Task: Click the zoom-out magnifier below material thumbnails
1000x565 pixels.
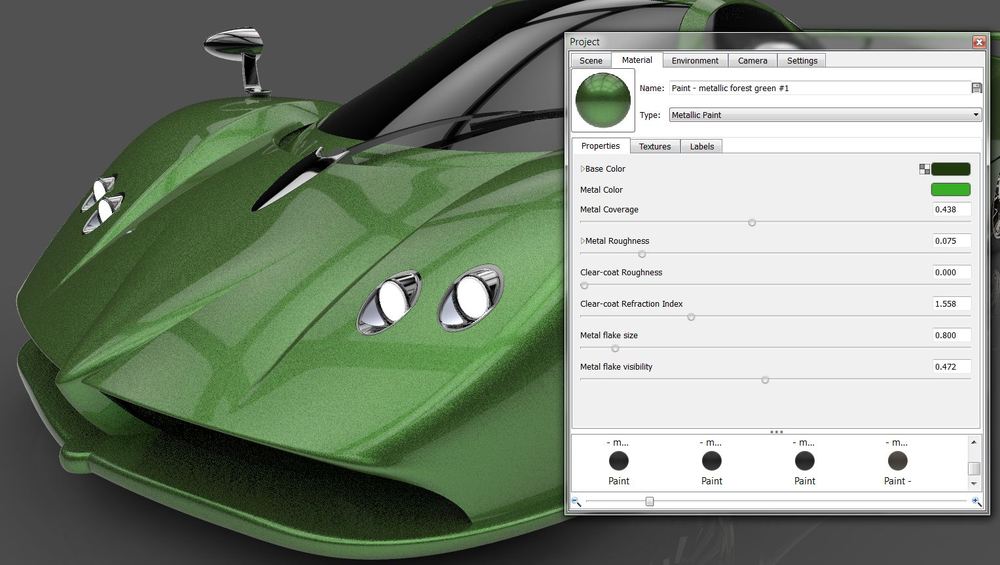Action: coord(576,502)
